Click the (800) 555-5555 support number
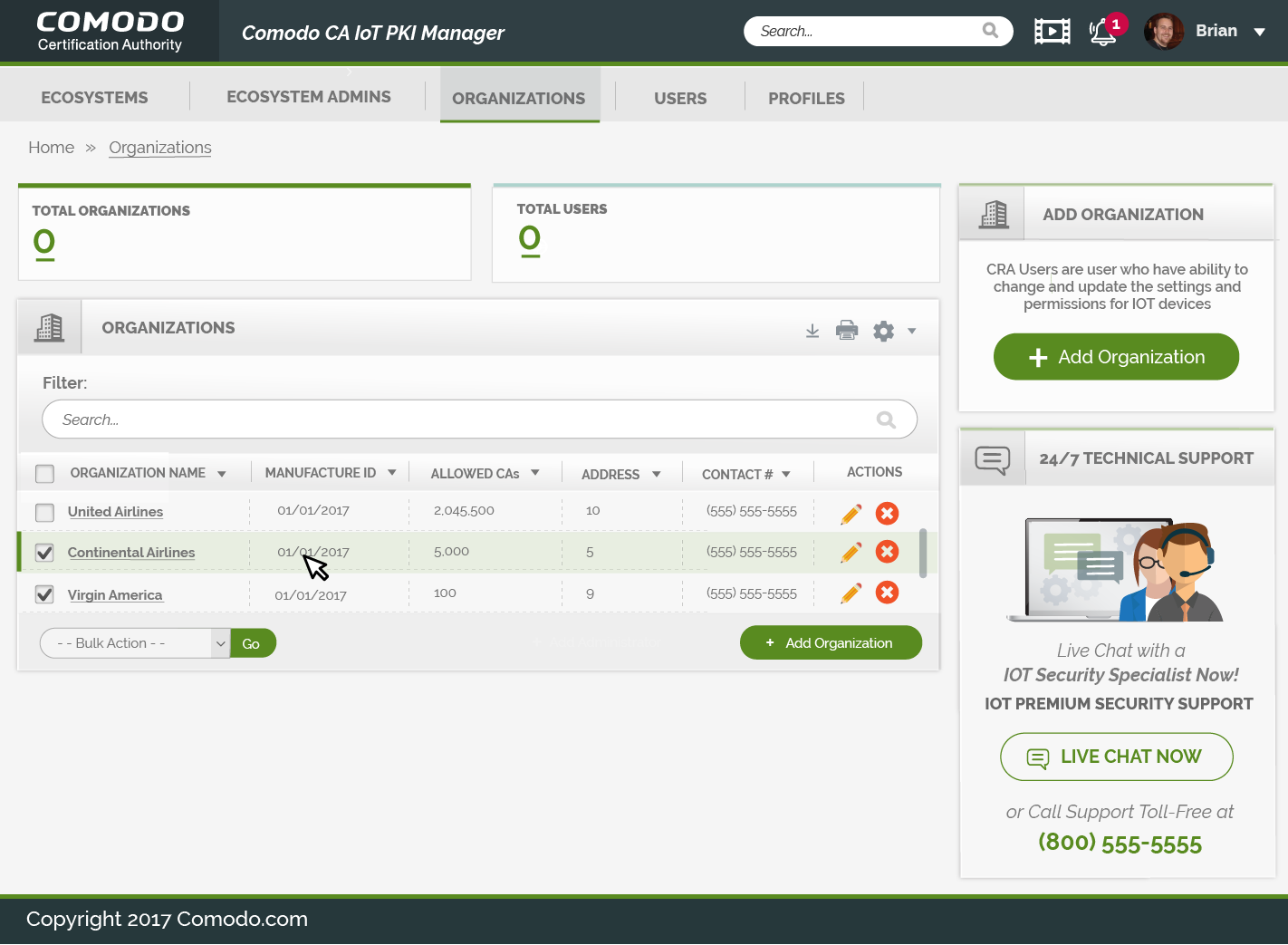Image resolution: width=1288 pixels, height=945 pixels. pyautogui.click(x=1120, y=843)
